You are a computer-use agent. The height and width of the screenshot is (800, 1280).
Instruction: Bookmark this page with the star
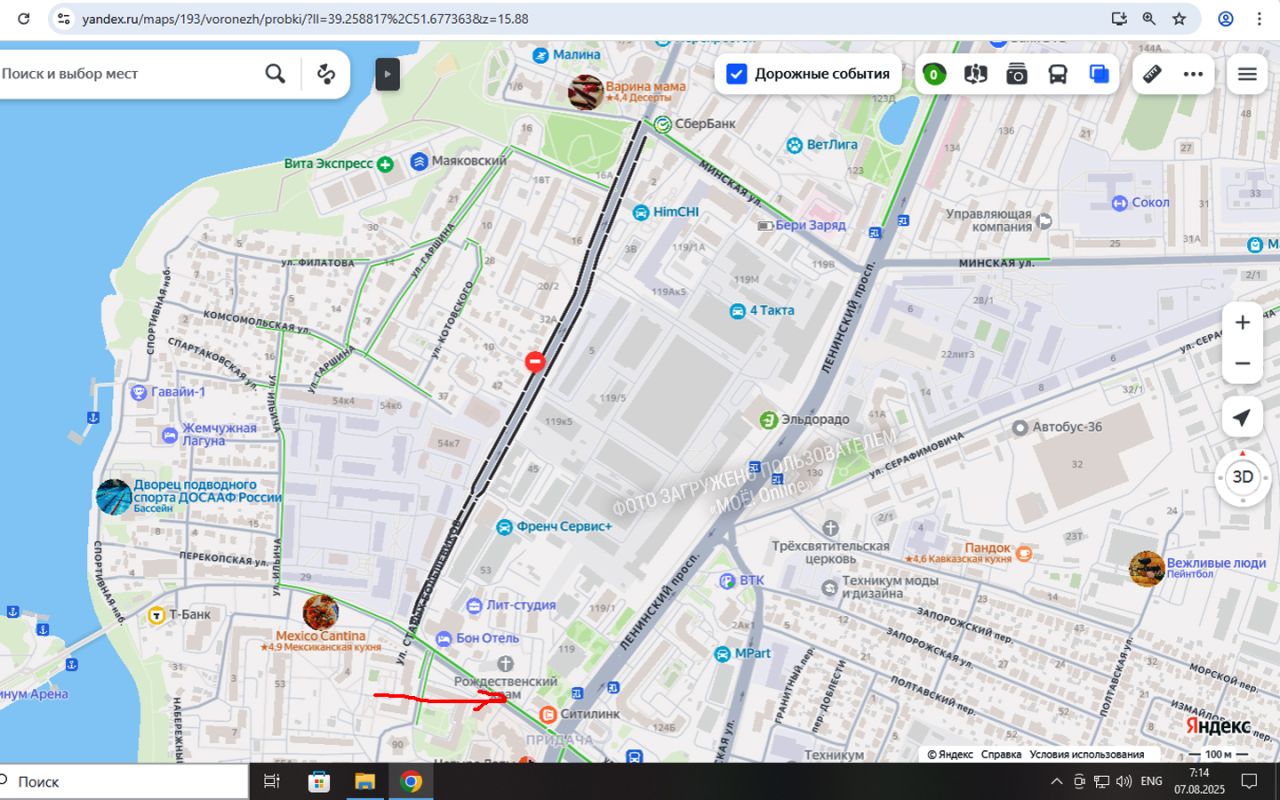1179,18
